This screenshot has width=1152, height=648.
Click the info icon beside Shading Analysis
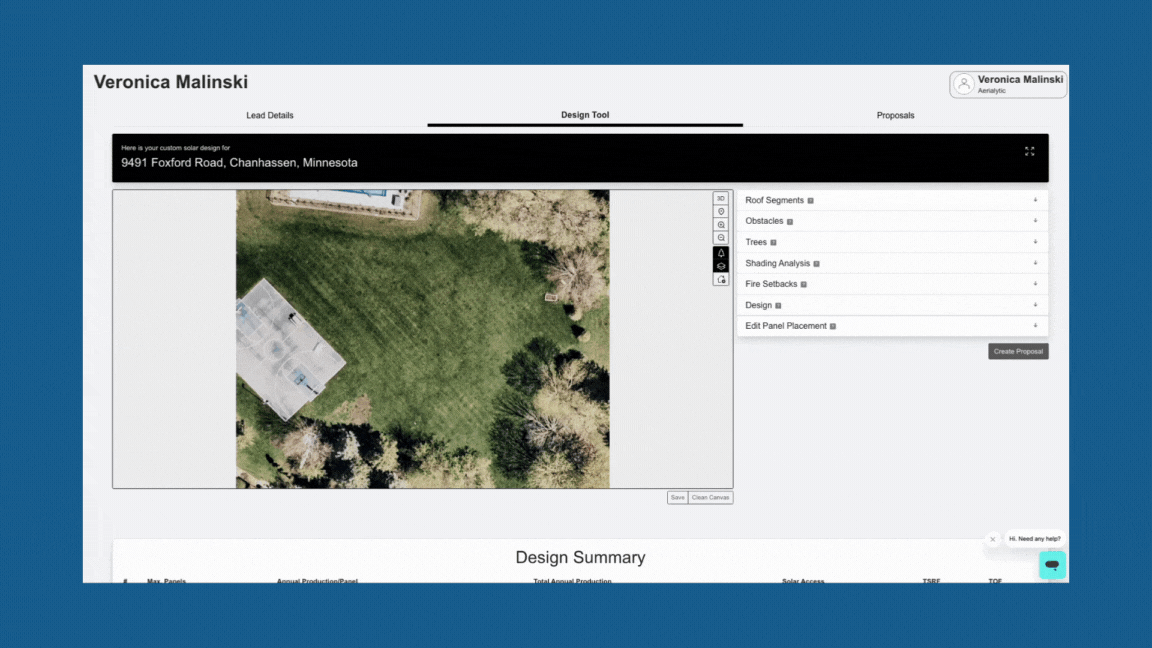click(x=816, y=264)
